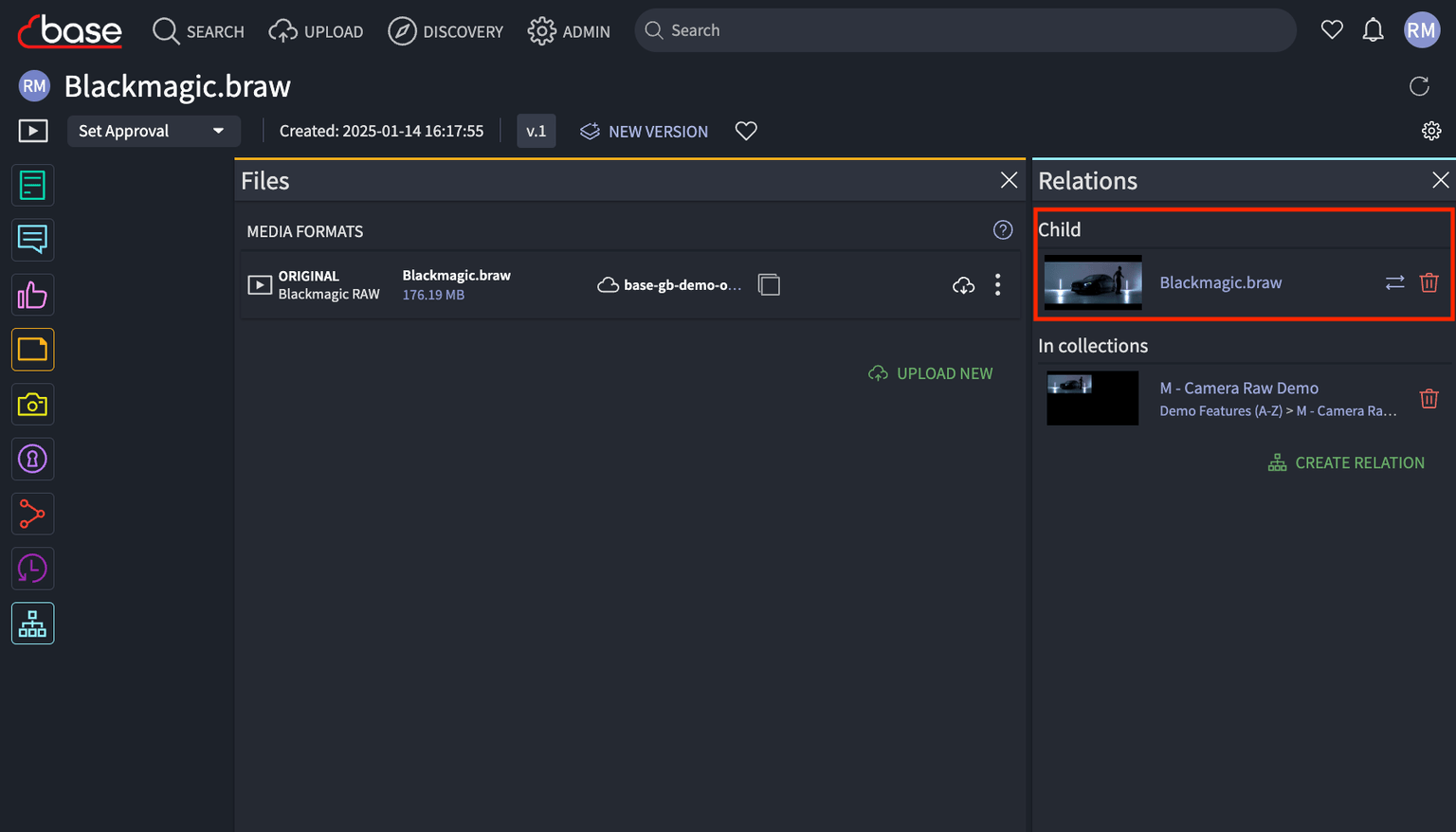The height and width of the screenshot is (832, 1456).
Task: Click the Blackmagic.braw file name in Files
Action: click(x=456, y=275)
